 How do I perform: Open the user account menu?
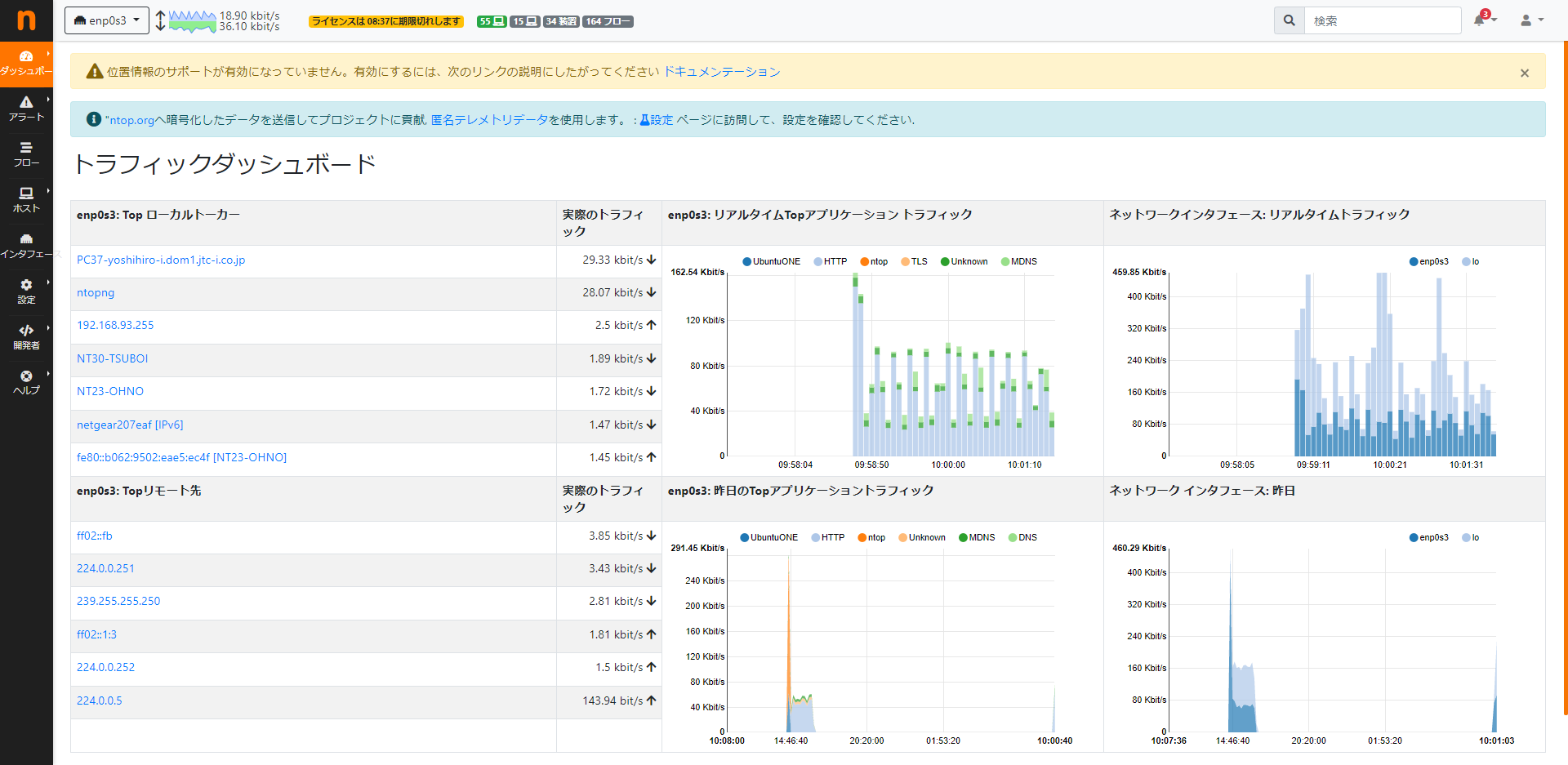click(1531, 20)
